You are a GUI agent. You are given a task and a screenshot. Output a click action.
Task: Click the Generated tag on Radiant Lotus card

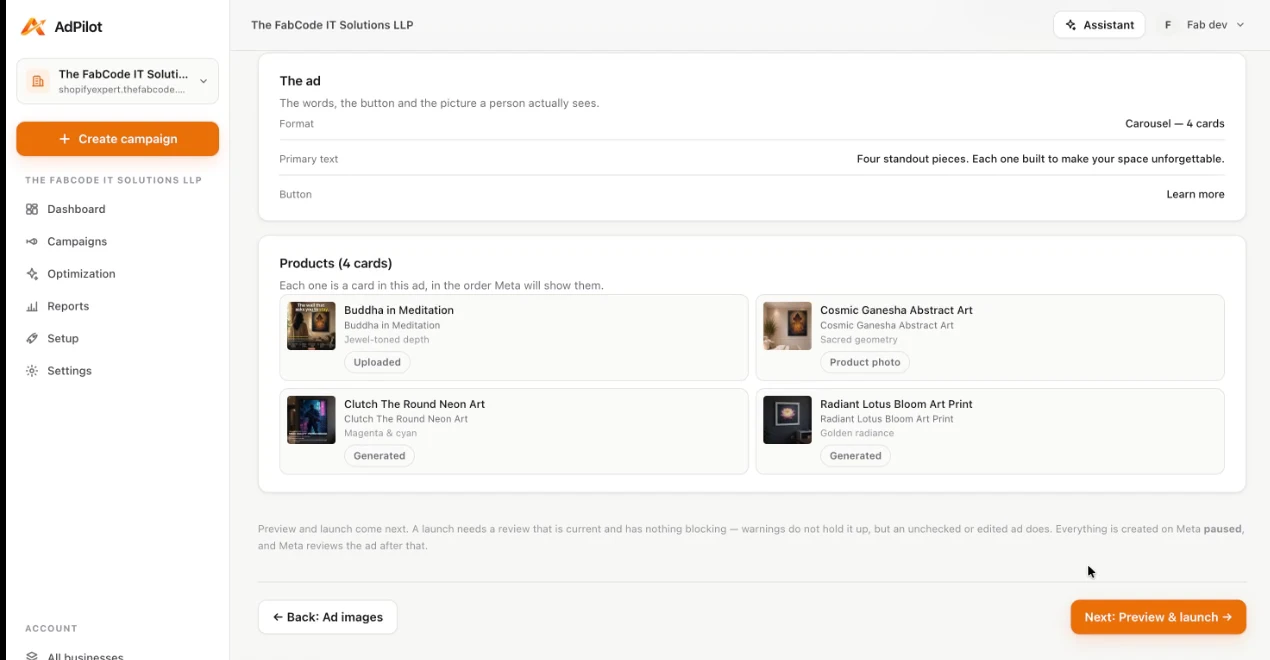point(855,456)
